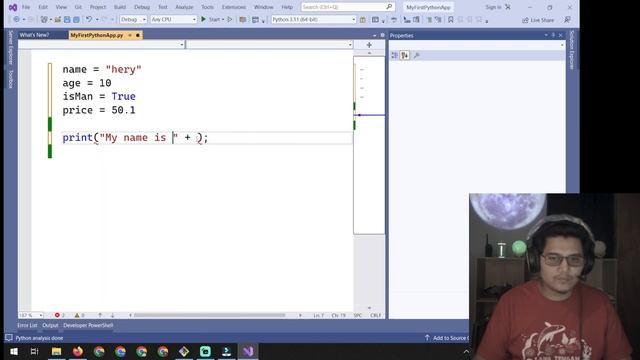Click the Visual Studio logo icon
Screen dimensions: 640x360
(x=13, y=7)
